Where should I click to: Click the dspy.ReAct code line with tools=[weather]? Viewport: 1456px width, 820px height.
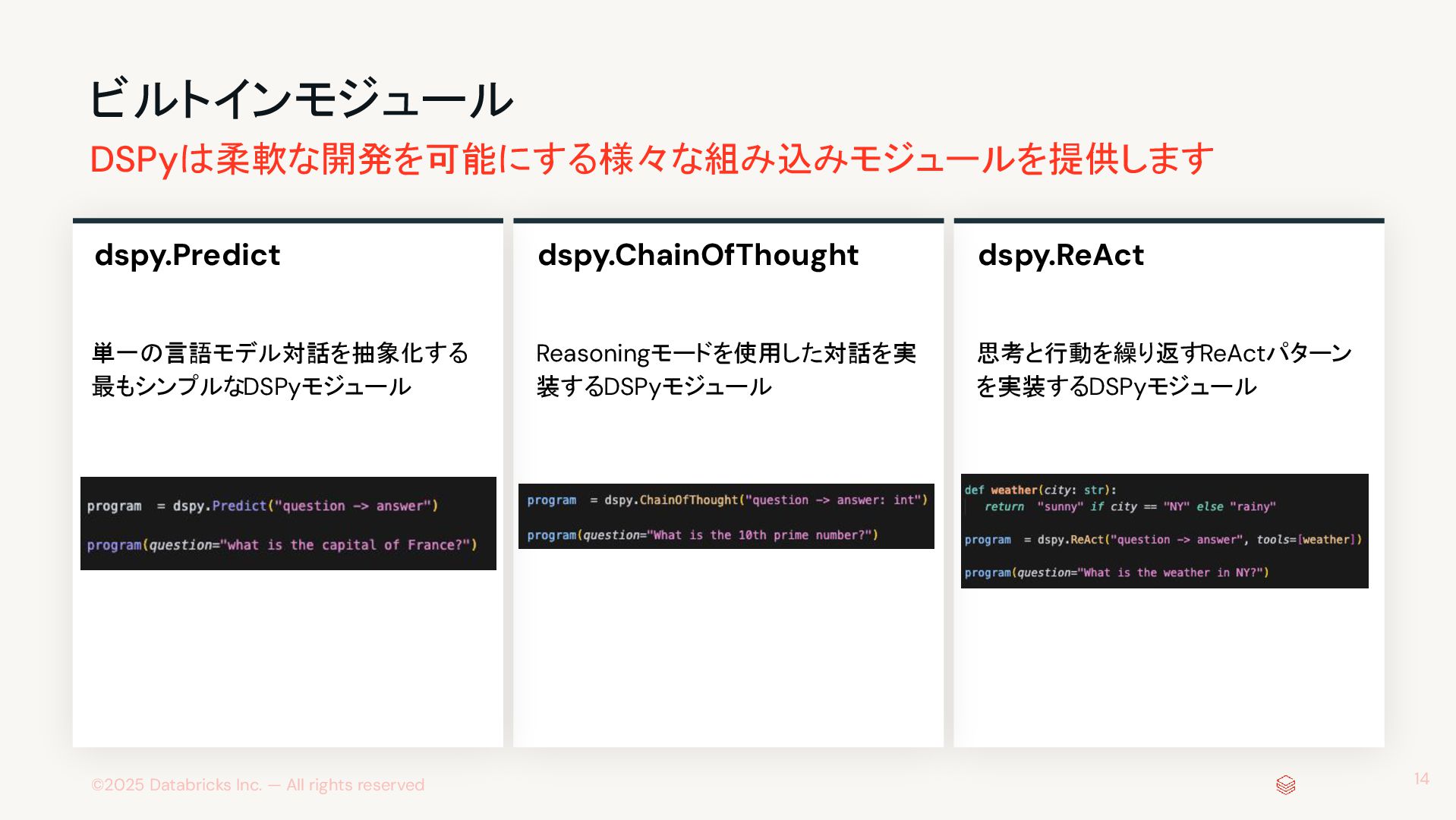tap(1163, 539)
